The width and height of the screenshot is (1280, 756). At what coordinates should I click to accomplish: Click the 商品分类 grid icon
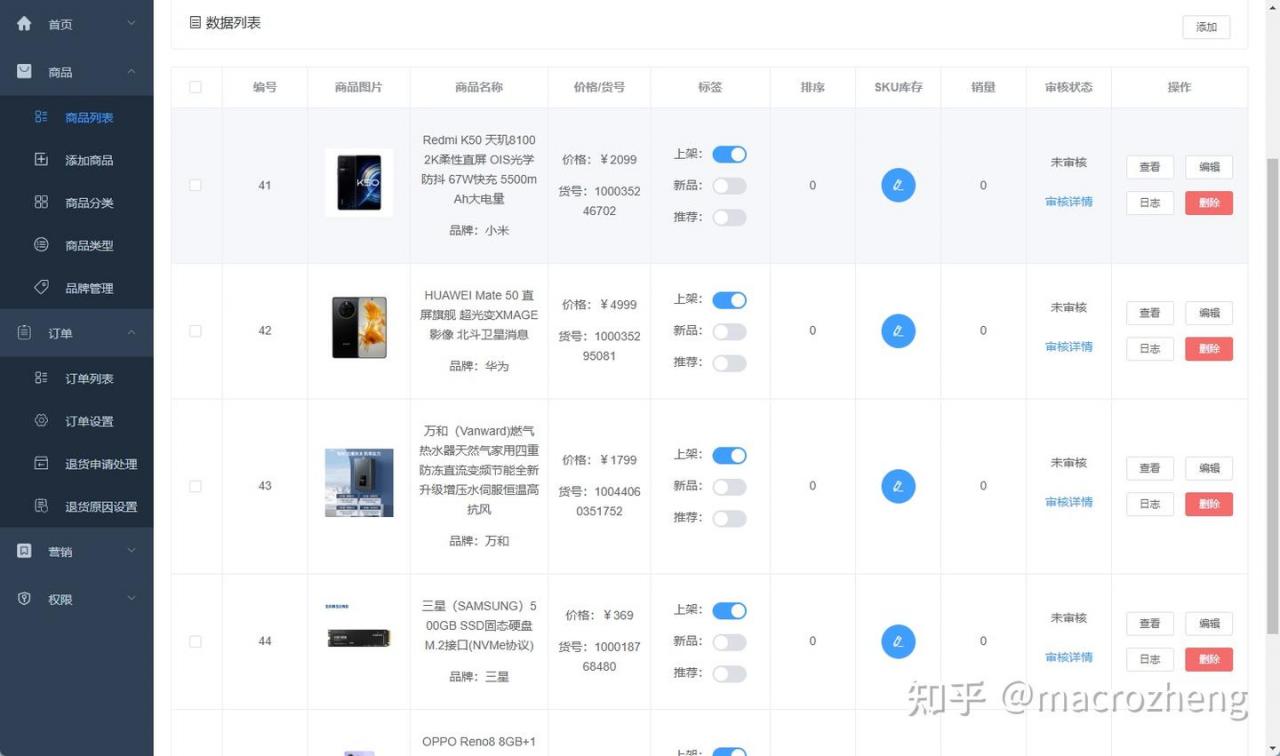(41, 202)
